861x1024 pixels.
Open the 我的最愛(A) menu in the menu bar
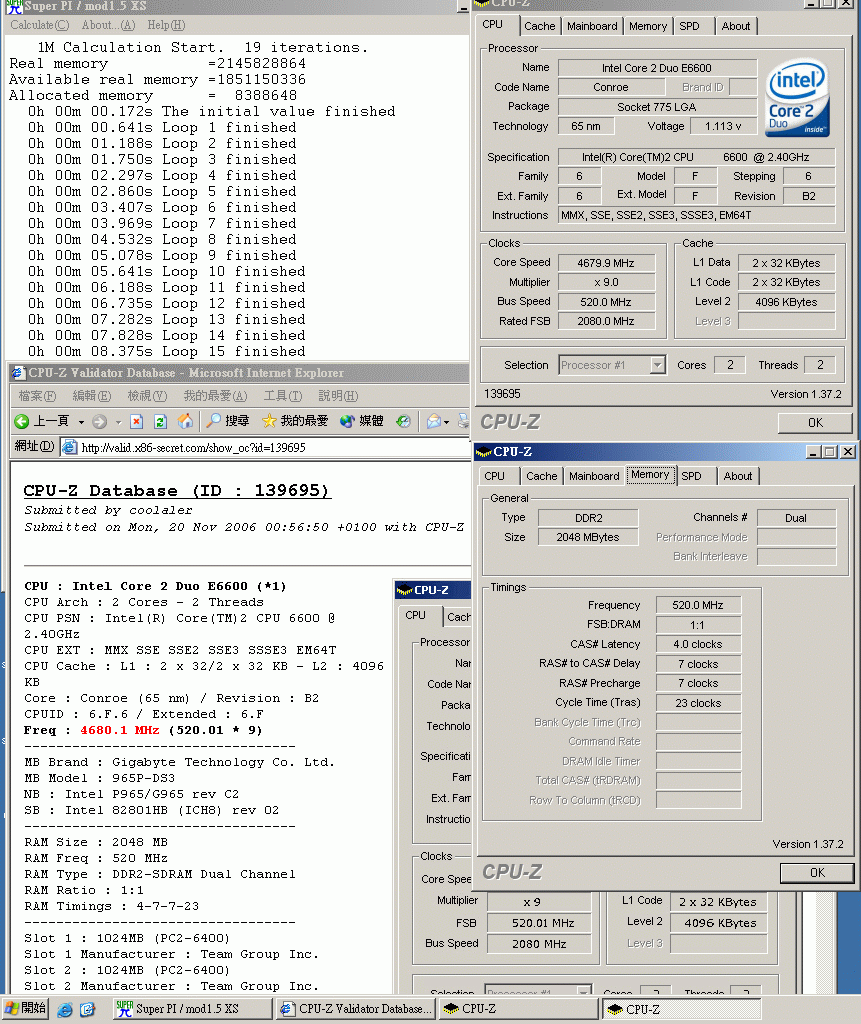(215, 396)
